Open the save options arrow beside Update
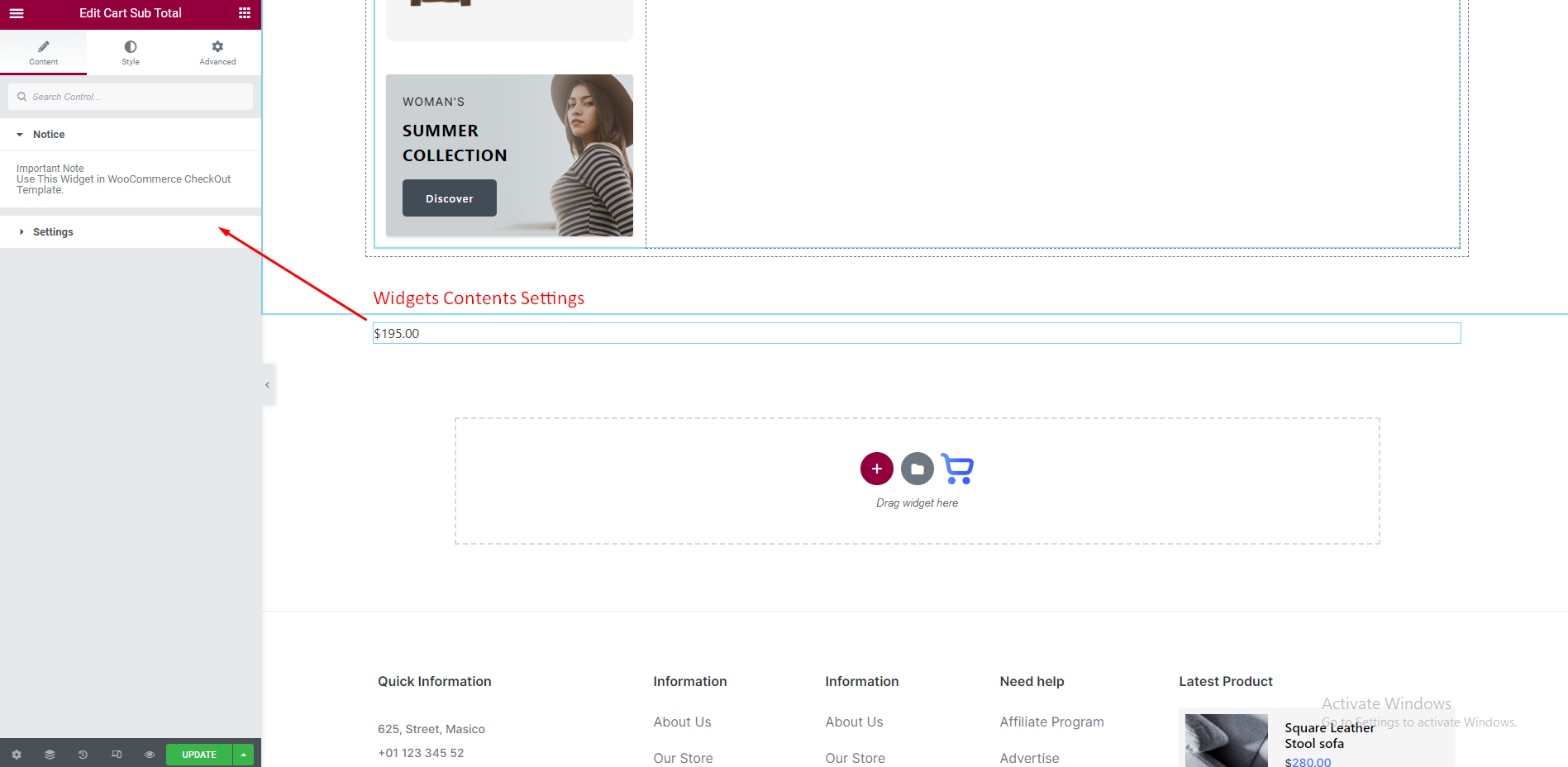1568x767 pixels. coord(244,755)
